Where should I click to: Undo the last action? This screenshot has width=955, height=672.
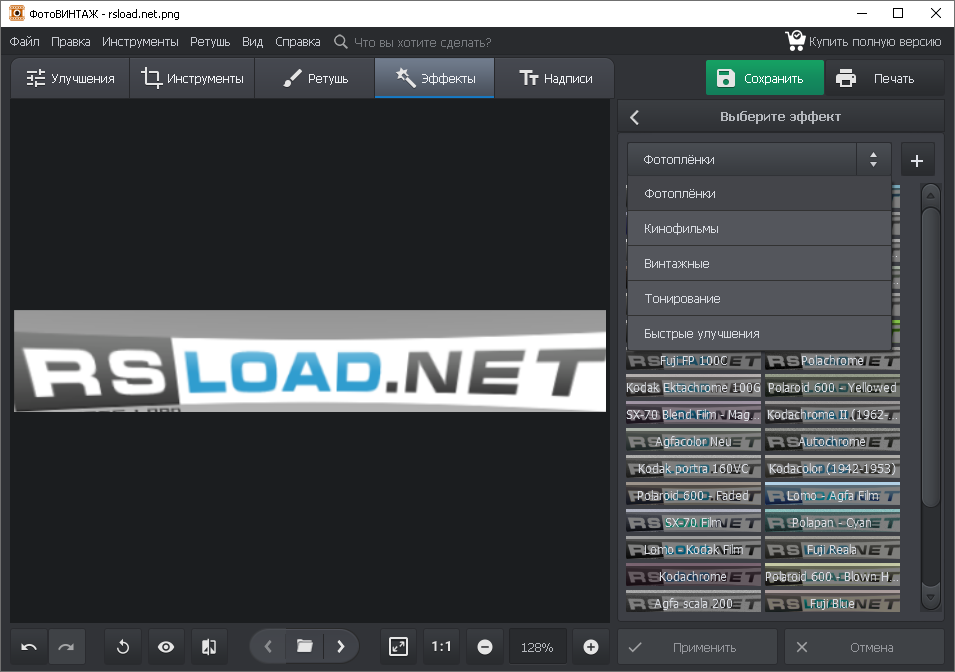pos(29,646)
